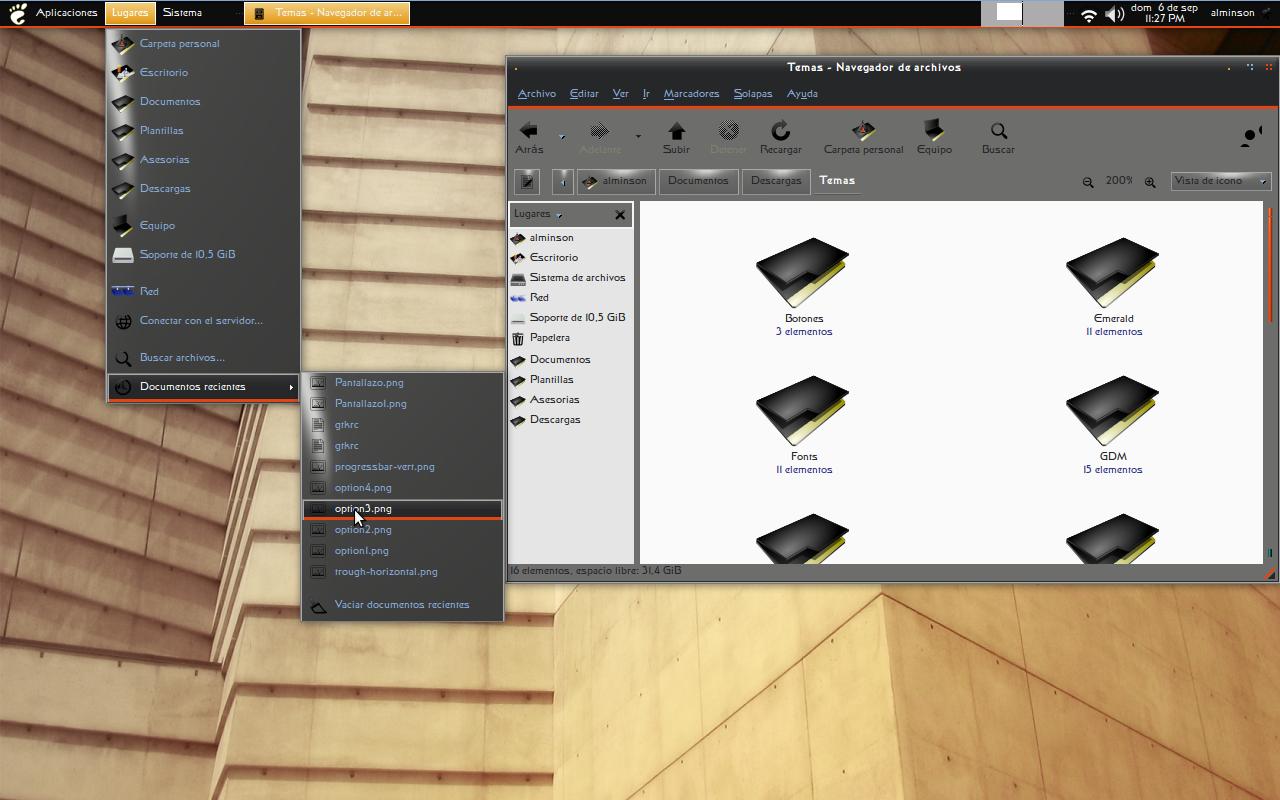Click the wireless network tray icon
Screen dimensions: 1280x800
tap(1089, 15)
